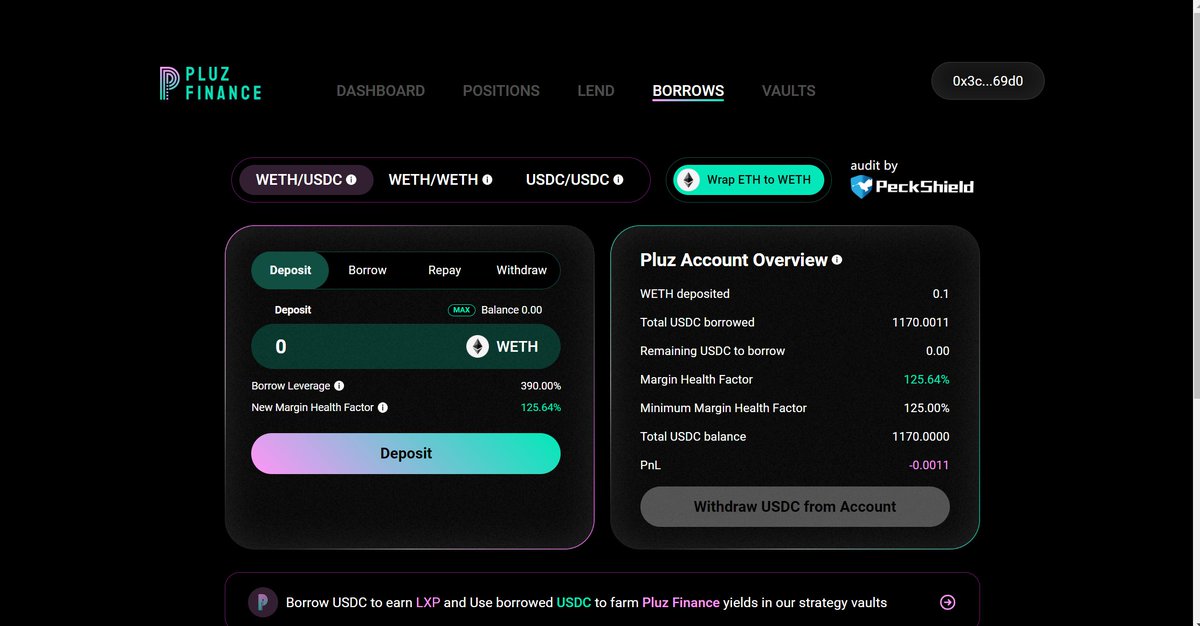Open the Positions page
Image resolution: width=1200 pixels, height=626 pixels.
pos(501,91)
